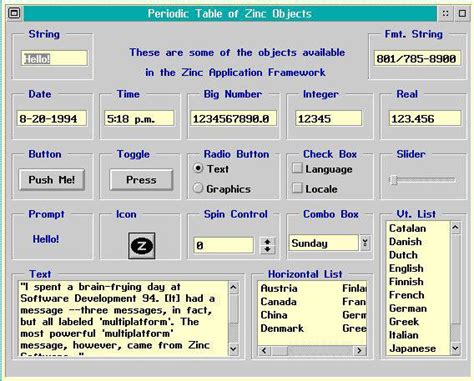The width and height of the screenshot is (474, 381).
Task: Click Text box scroll up arrow
Action: [234, 287]
